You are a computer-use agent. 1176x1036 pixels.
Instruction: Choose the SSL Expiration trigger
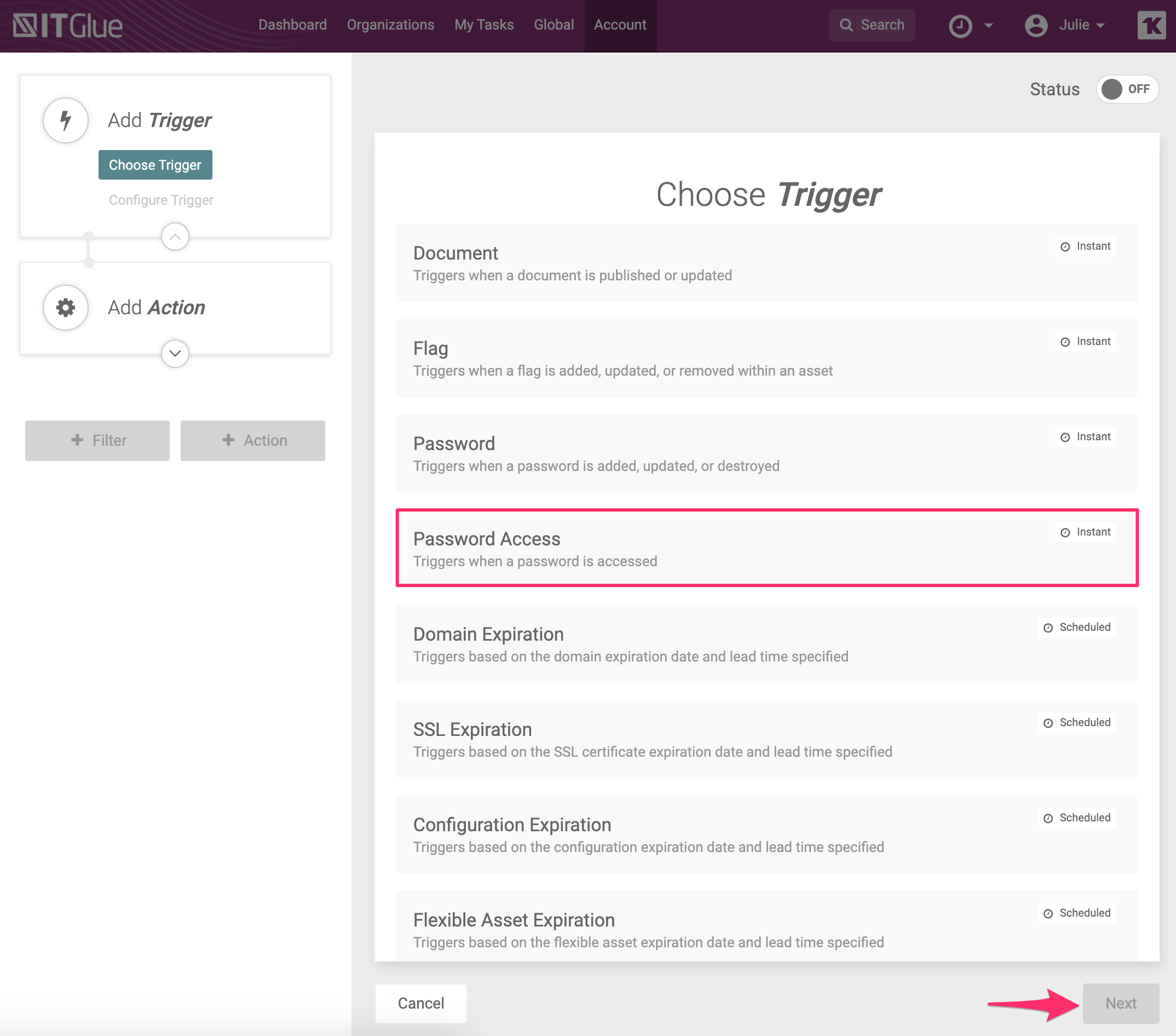coord(766,739)
